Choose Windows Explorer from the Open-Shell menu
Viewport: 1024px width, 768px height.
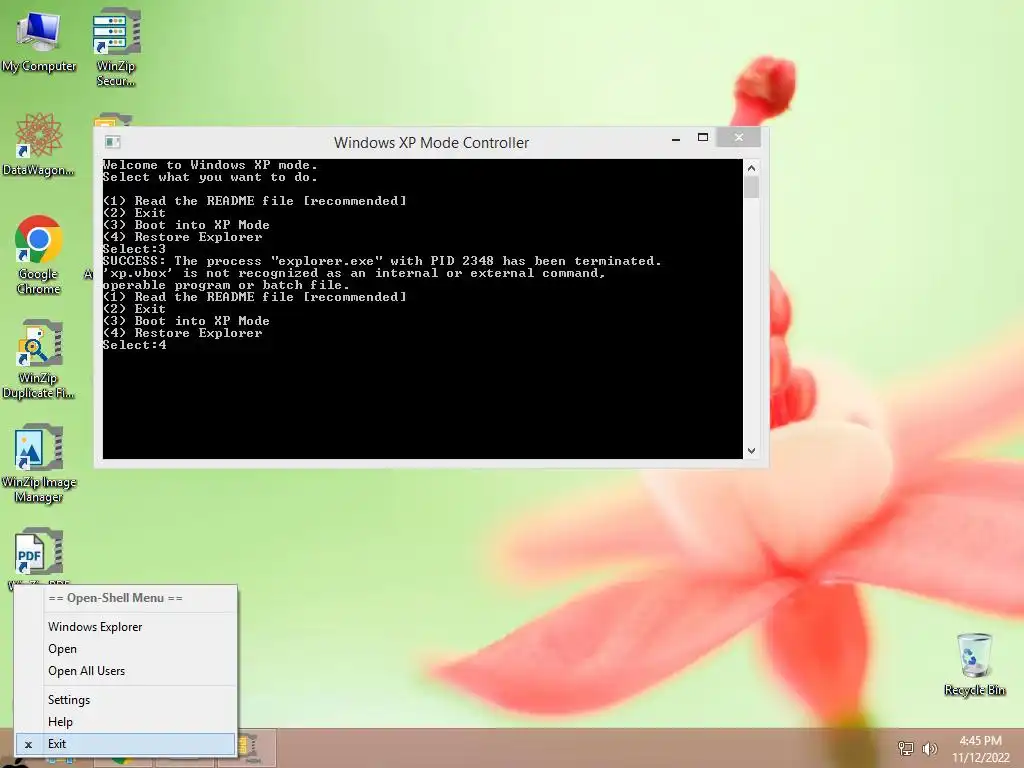(139, 626)
